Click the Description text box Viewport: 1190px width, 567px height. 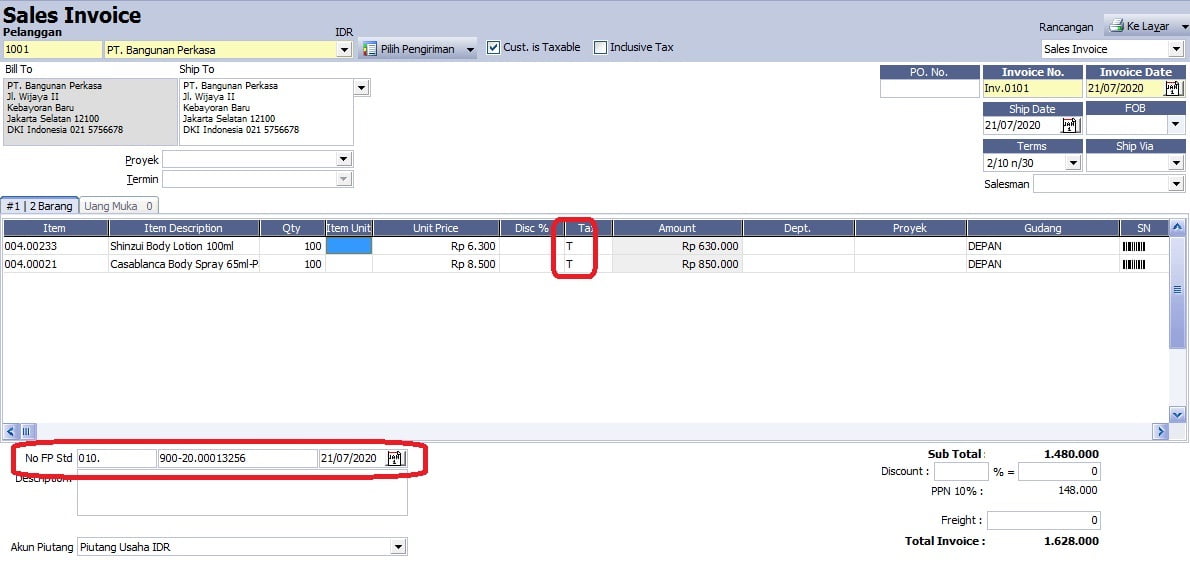point(242,493)
